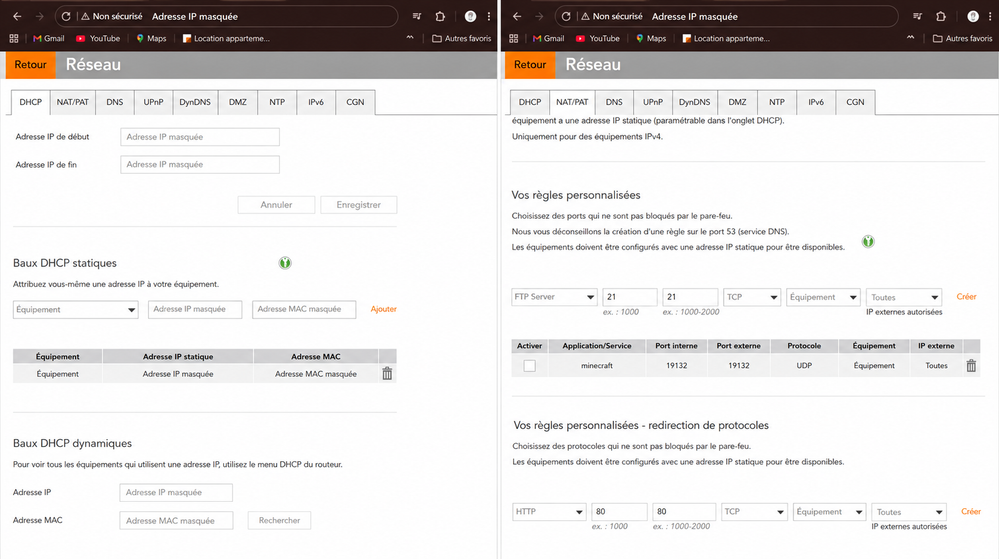Open Équipement dropdown under Baux DHCP statiques
The image size is (999, 559).
[x=75, y=310]
